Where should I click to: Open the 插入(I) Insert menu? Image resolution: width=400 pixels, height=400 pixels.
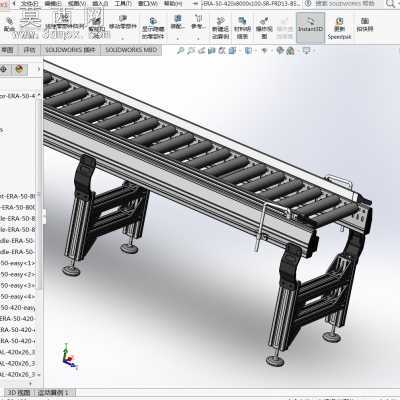[x=100, y=4]
